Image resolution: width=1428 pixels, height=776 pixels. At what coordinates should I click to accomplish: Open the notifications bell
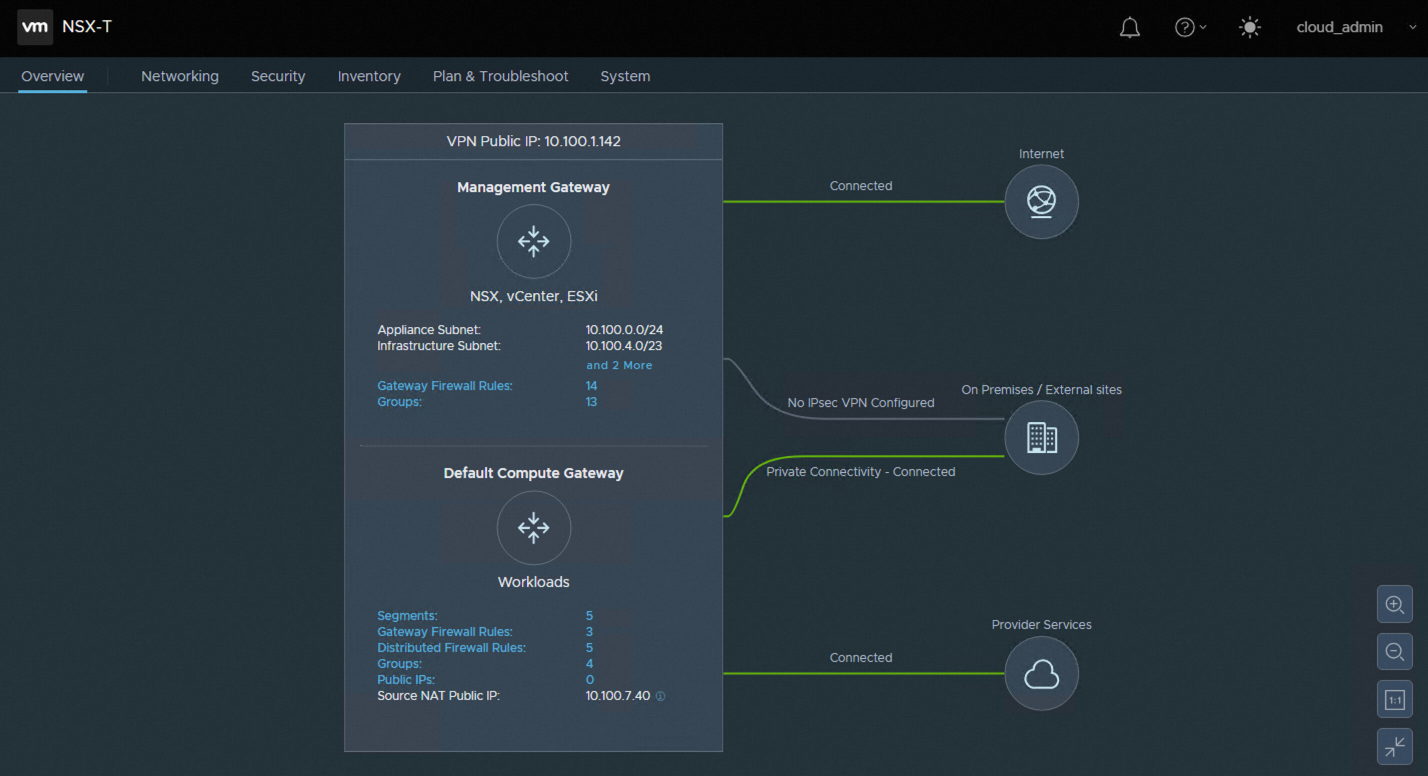click(x=1130, y=28)
